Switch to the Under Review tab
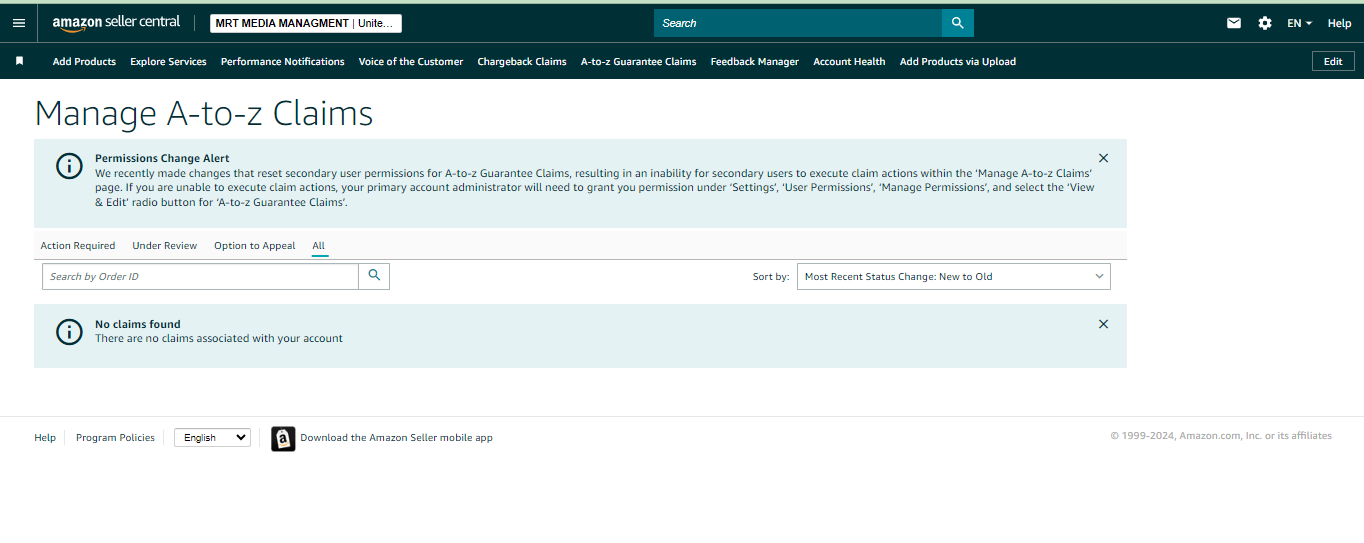The image size is (1364, 543). tap(165, 246)
